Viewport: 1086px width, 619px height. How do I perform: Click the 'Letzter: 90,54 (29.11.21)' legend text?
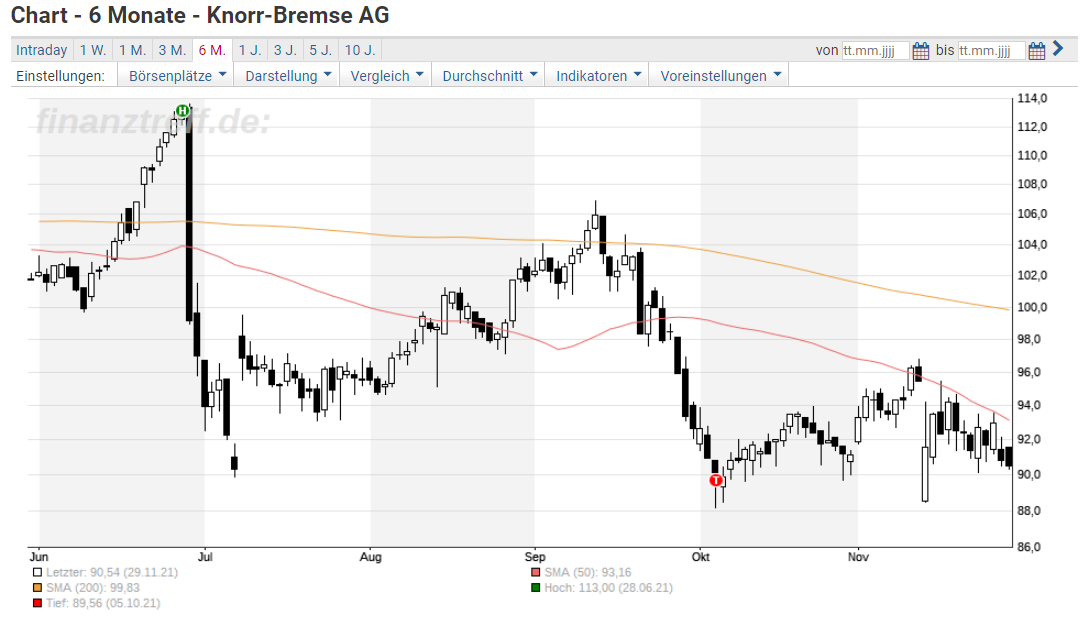tap(112, 573)
